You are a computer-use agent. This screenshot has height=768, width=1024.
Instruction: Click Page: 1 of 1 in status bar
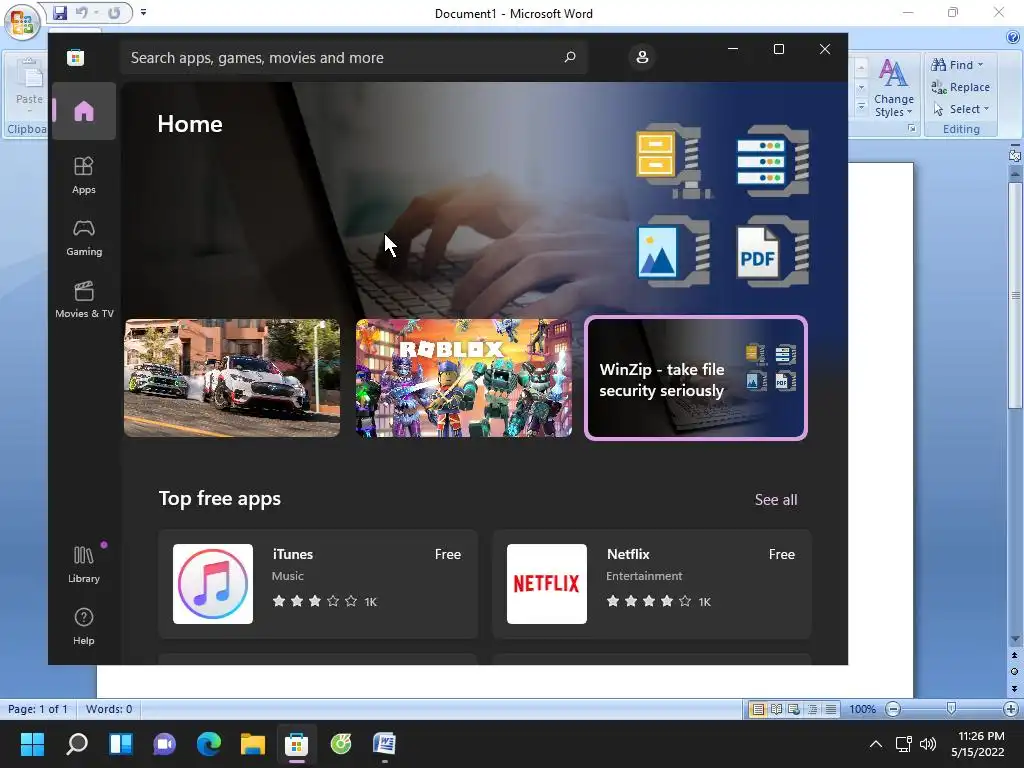tap(38, 709)
